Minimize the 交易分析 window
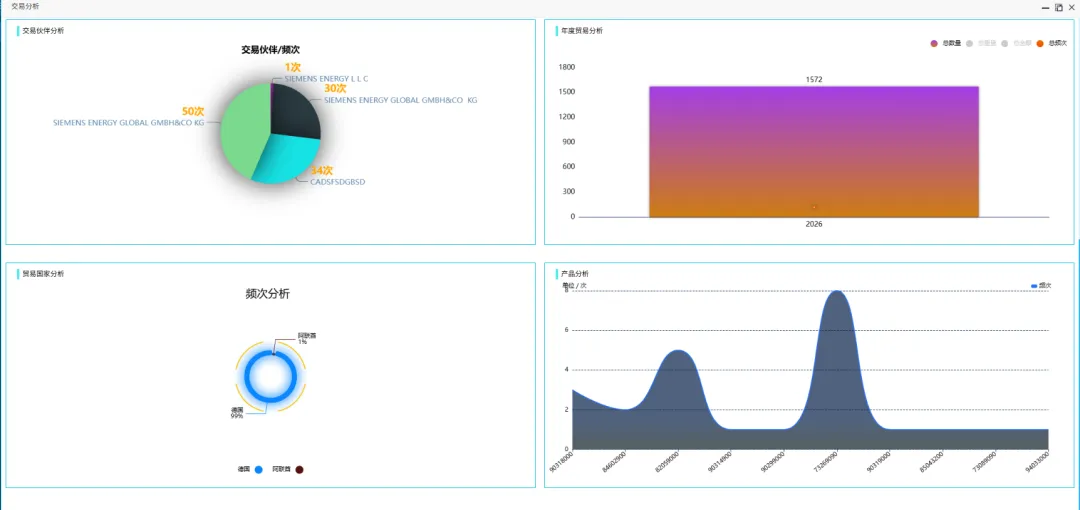This screenshot has height=510, width=1080. (1046, 7)
